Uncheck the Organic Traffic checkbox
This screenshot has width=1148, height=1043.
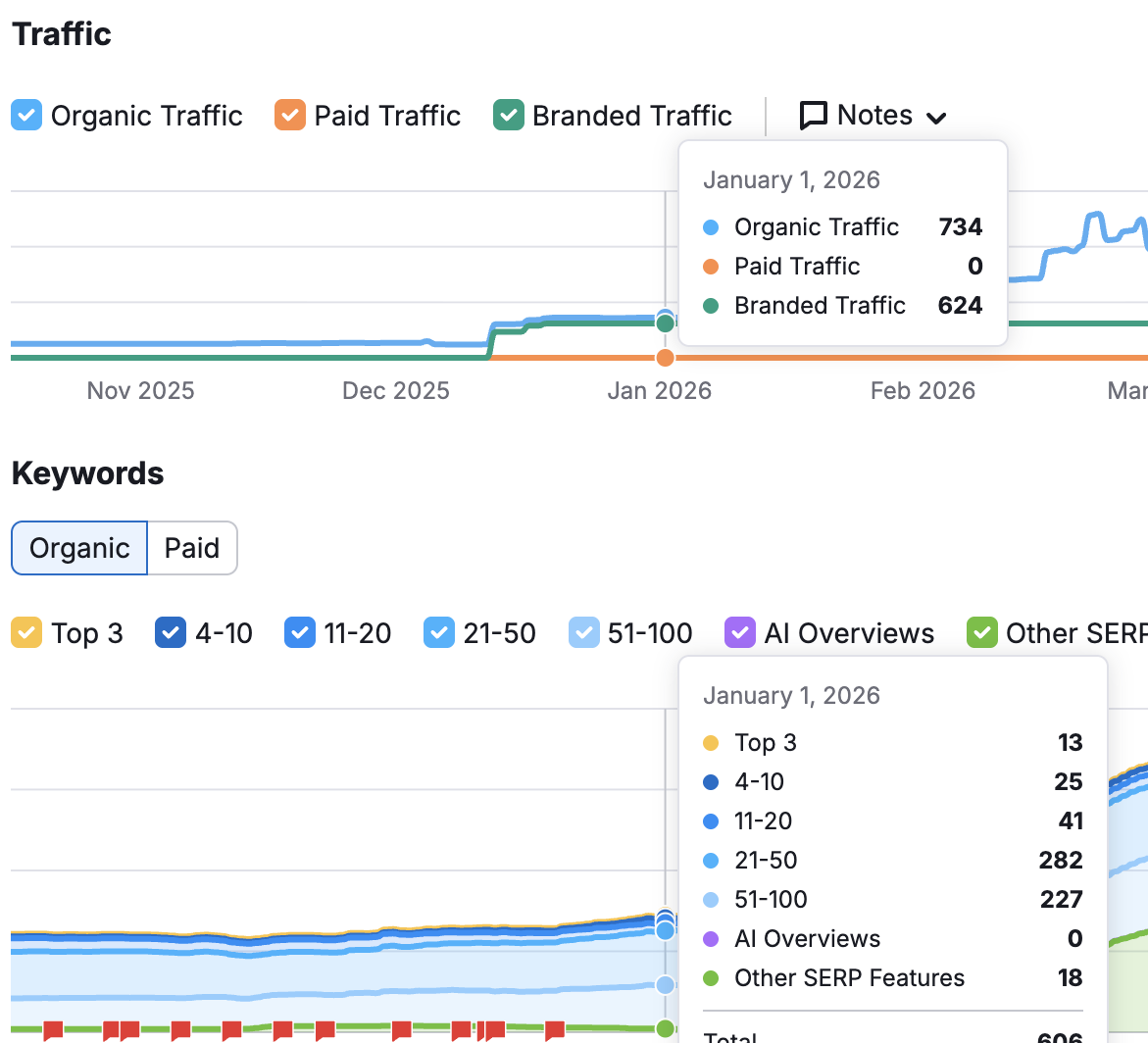pyautogui.click(x=26, y=116)
